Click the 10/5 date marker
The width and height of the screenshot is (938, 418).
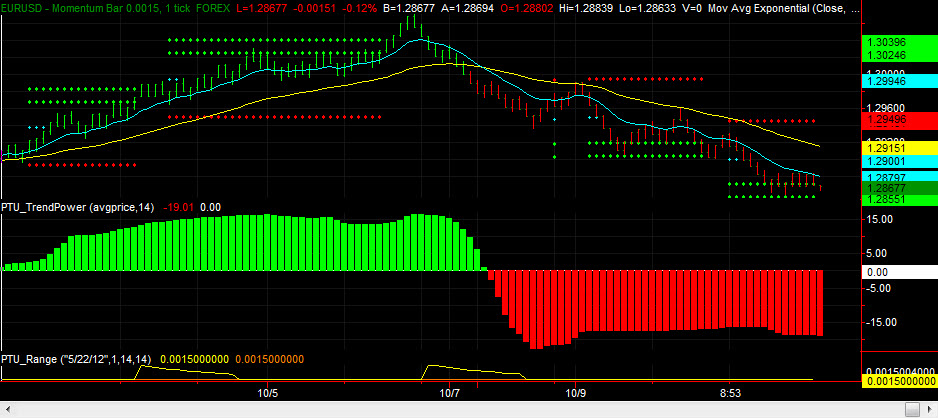click(x=267, y=393)
